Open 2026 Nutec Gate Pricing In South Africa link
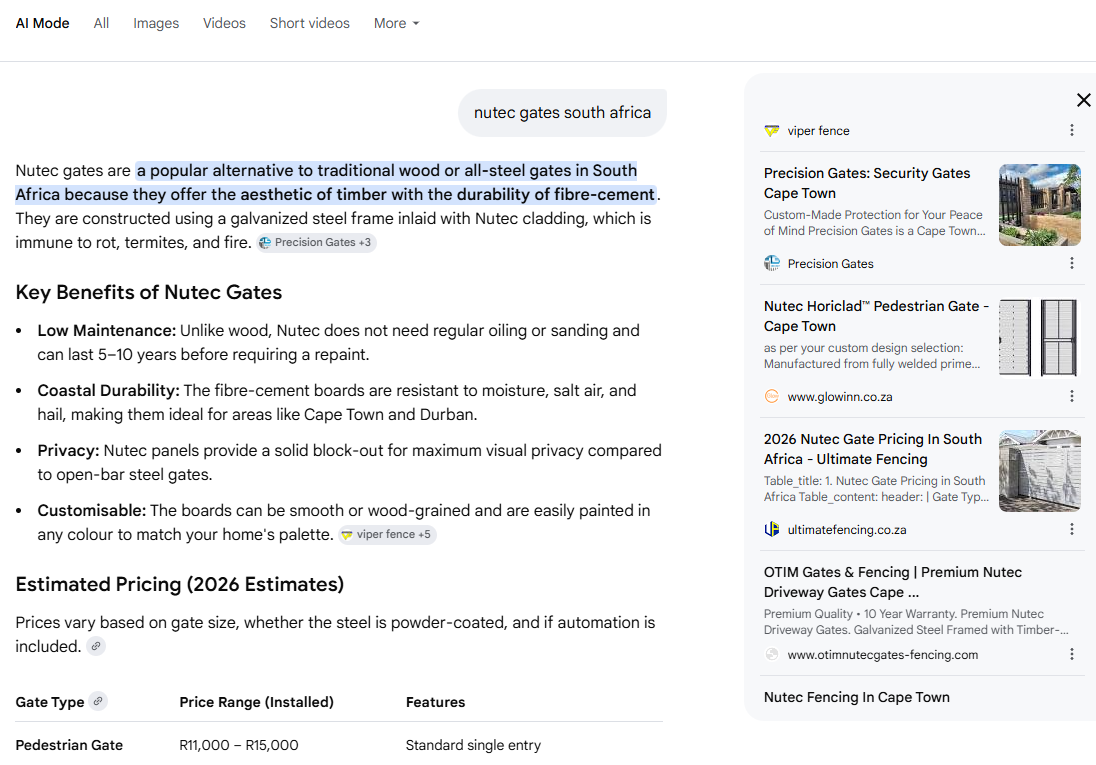1096x765 pixels. coord(873,449)
